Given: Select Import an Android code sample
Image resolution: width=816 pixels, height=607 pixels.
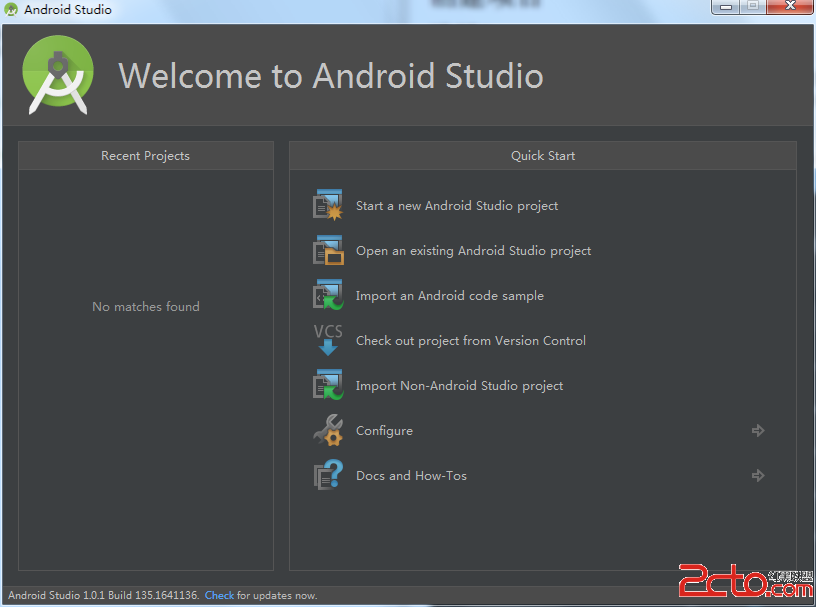Looking at the screenshot, I should (450, 296).
